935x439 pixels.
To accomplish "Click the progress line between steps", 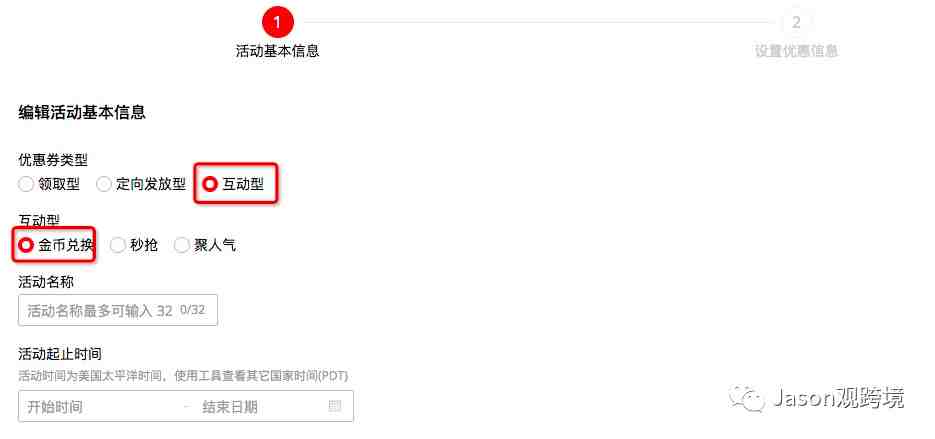I will coord(538,22).
